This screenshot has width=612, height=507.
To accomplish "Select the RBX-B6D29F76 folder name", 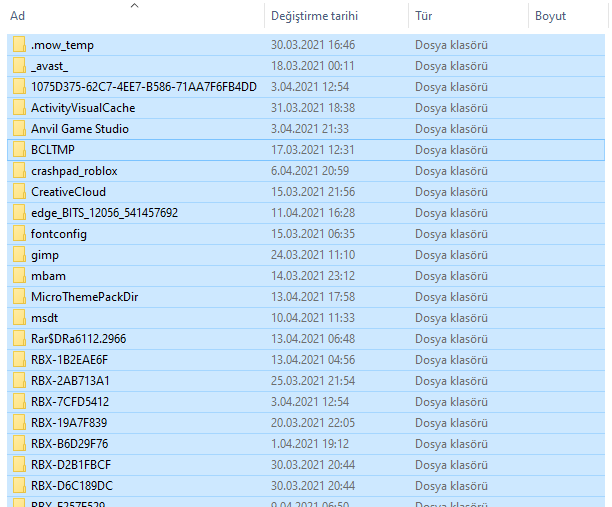I will [x=69, y=444].
